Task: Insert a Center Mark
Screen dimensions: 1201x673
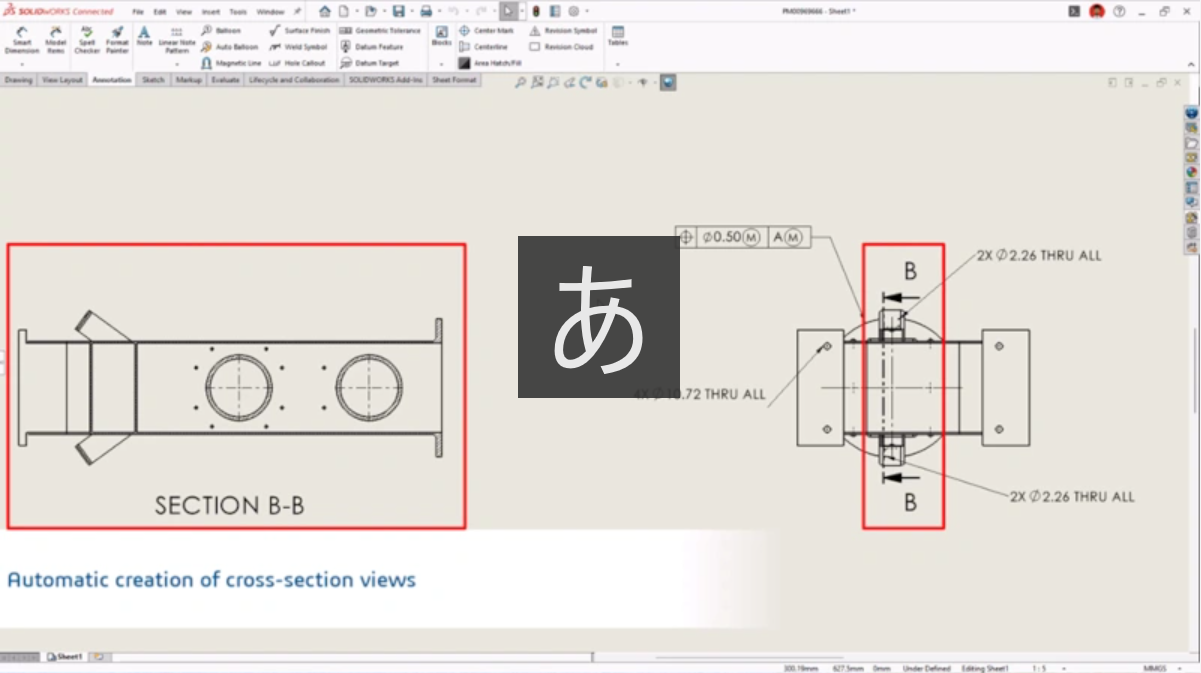Action: pos(484,31)
